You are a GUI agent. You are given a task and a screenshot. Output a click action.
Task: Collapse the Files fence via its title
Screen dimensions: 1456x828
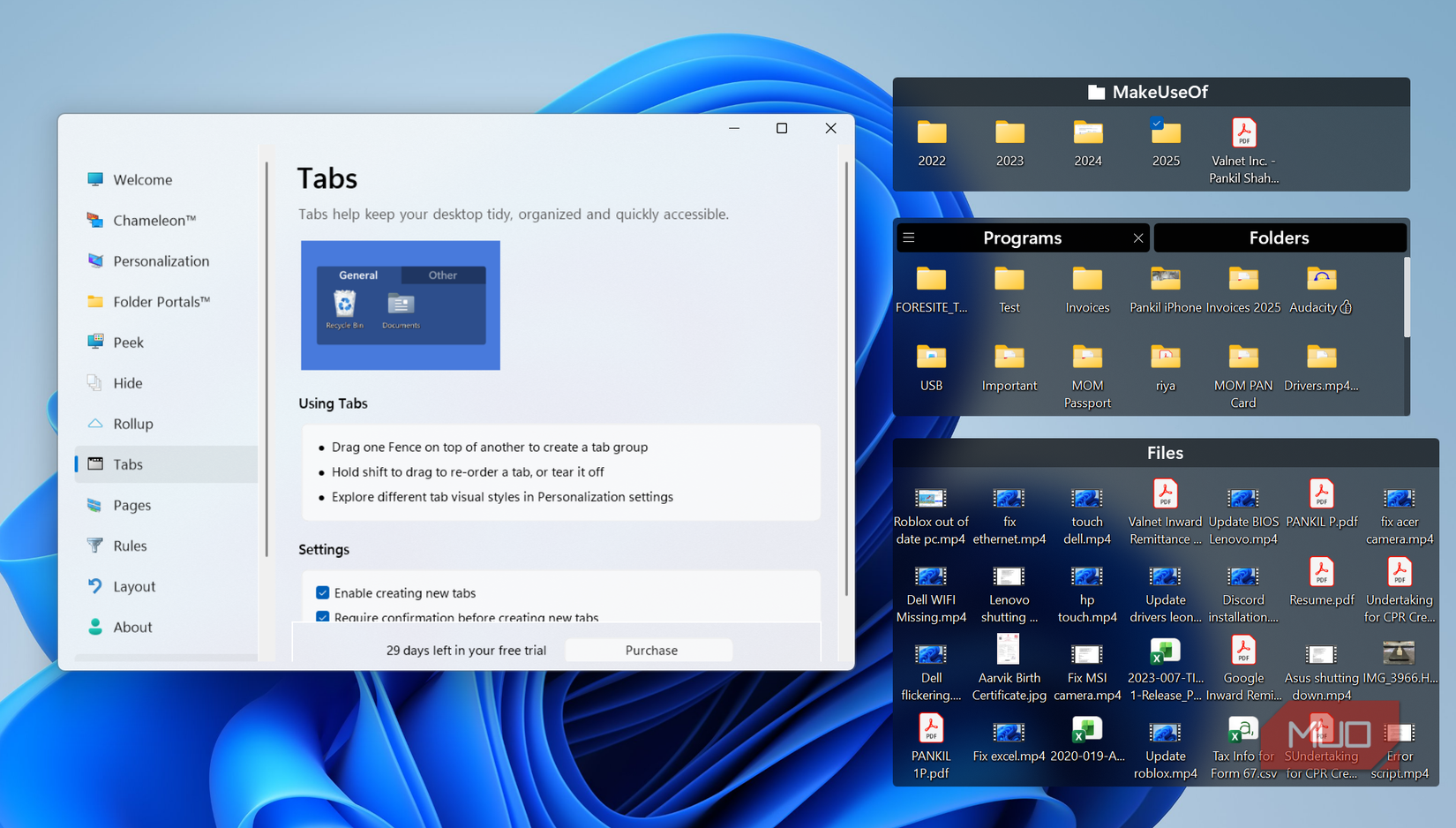pos(1165,452)
